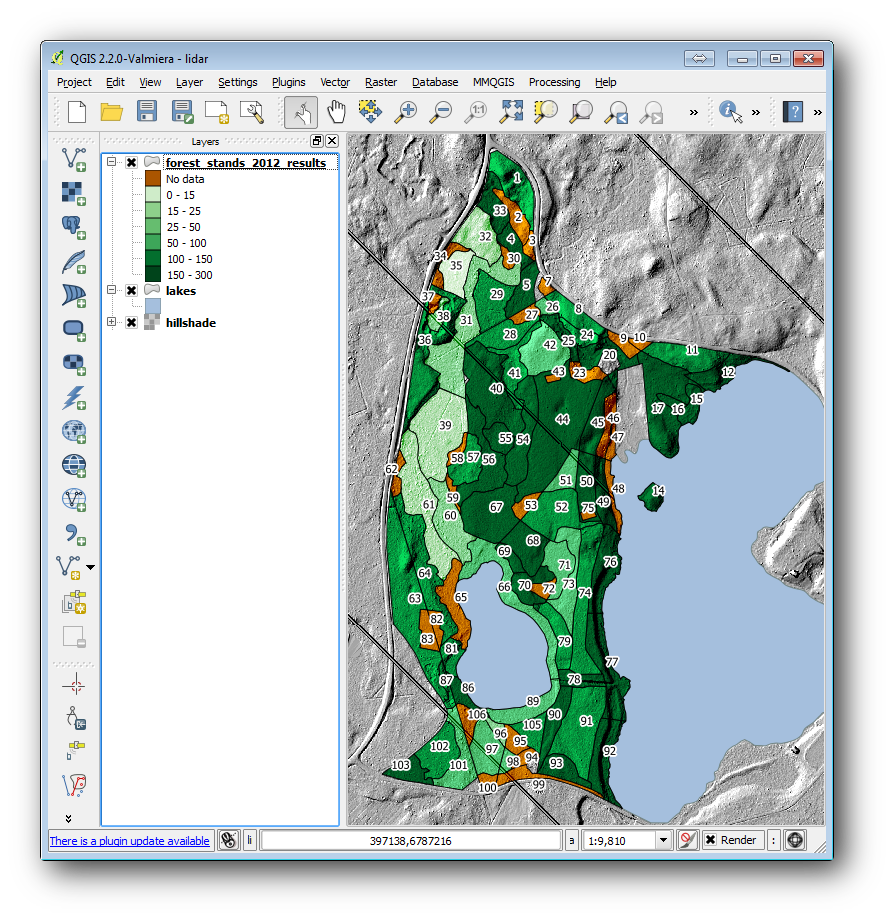Click Add PostGIS Layer elephant icon
This screenshot has width=894, height=921.
(73, 225)
